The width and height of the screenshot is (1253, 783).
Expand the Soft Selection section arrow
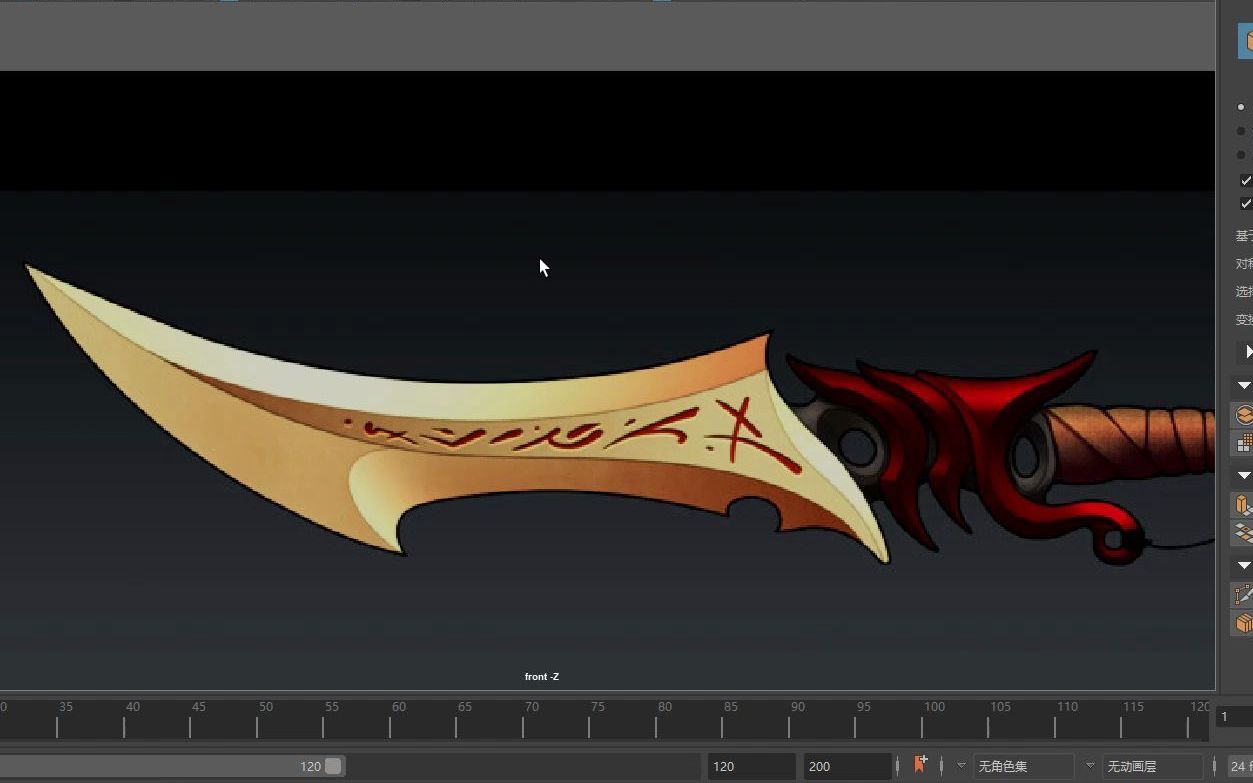[1247, 352]
